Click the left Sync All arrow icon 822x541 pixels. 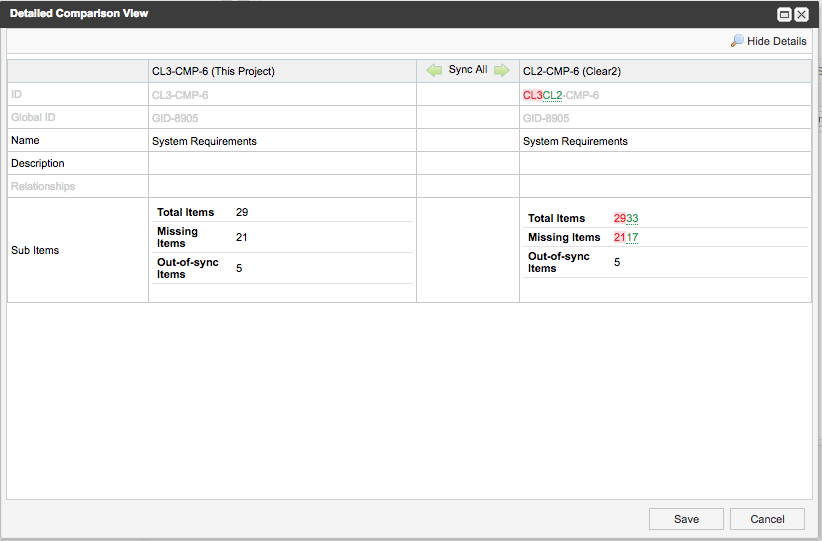point(434,71)
